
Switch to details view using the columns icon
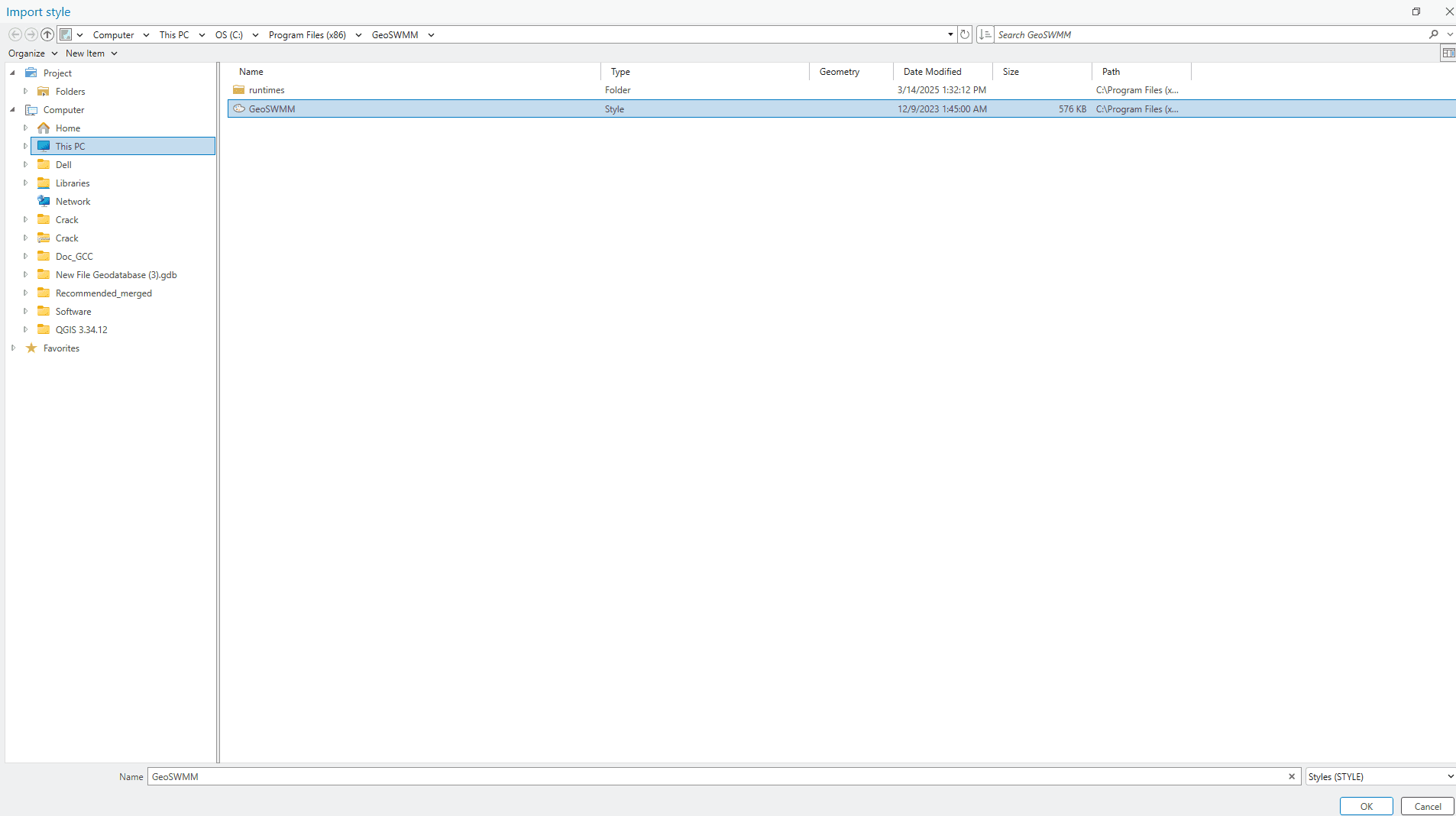coord(1449,52)
